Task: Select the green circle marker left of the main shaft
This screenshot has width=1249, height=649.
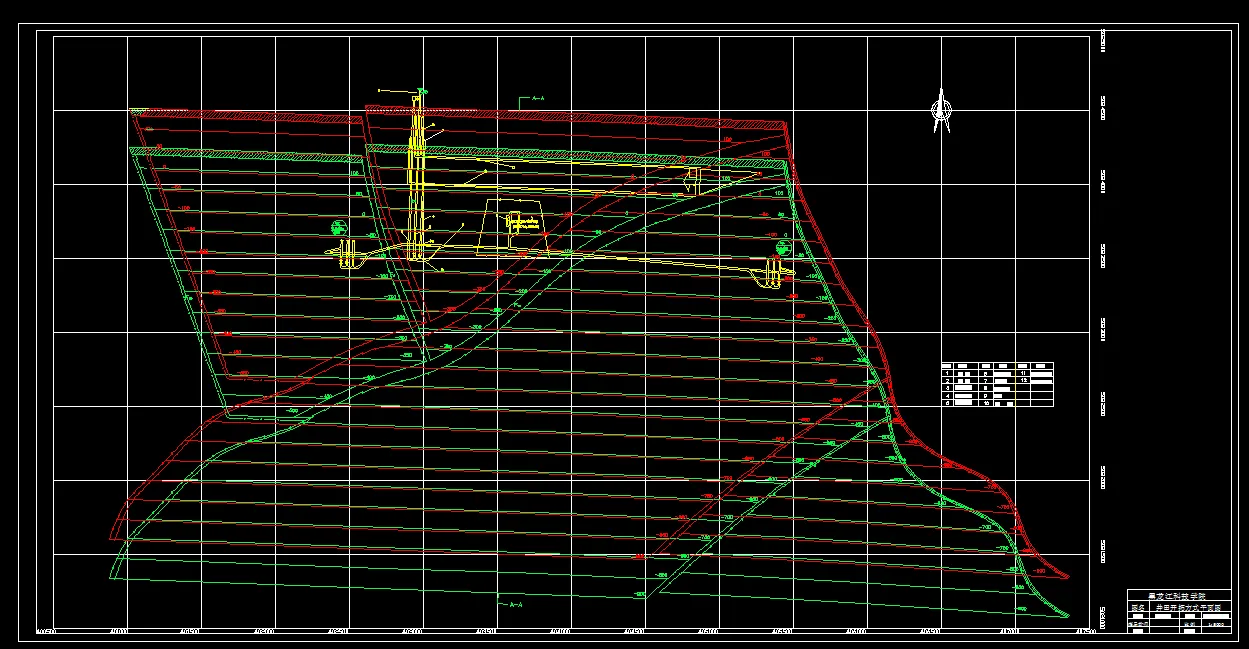Action: [339, 226]
